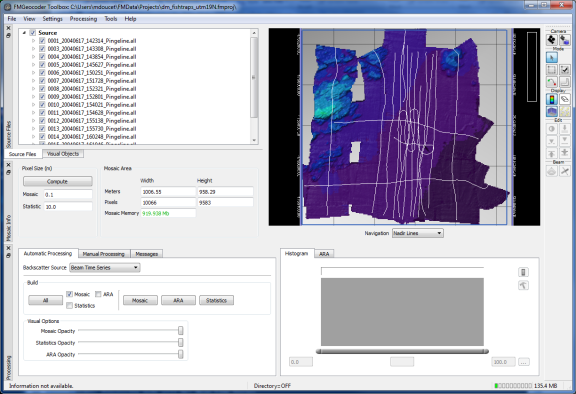The image size is (576, 394).
Task: Click the first Camera icon in toolbar
Action: (551, 40)
